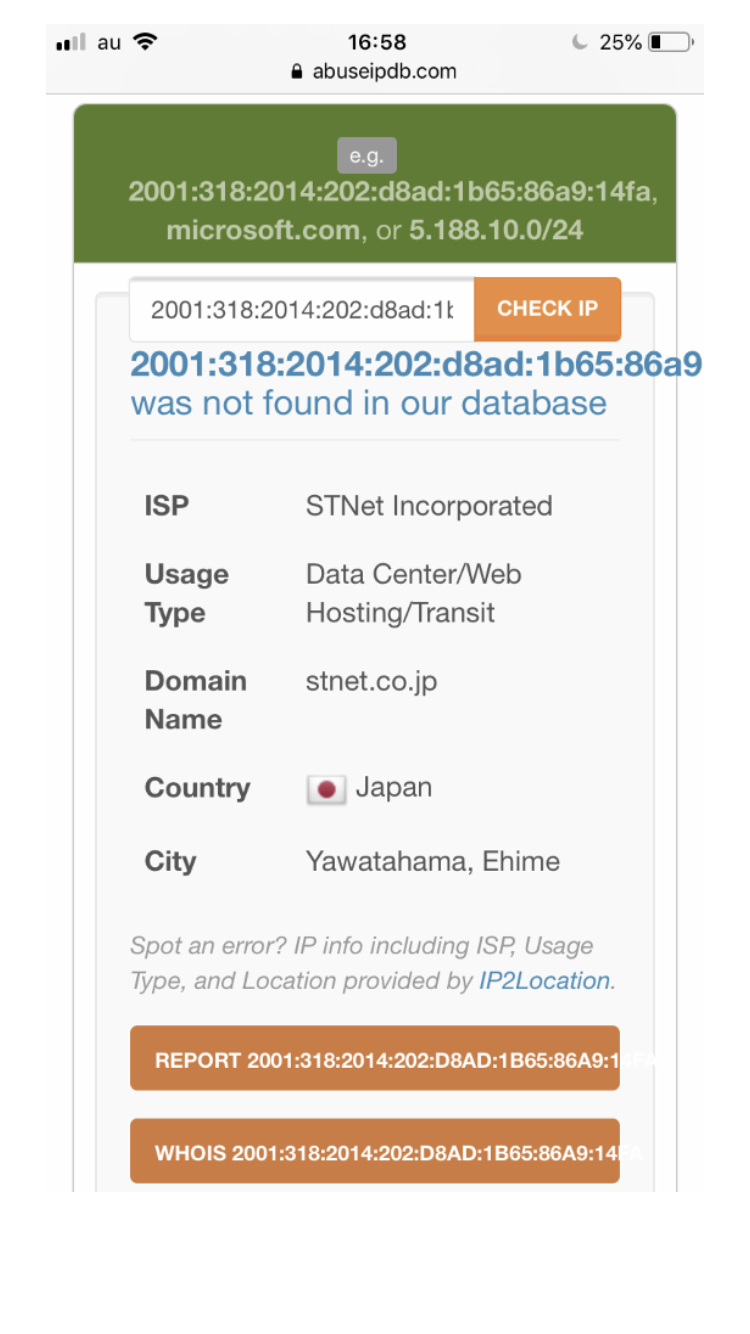Click the microsoft.com example text
Viewport: 750px width, 1334px height.
coord(262,231)
